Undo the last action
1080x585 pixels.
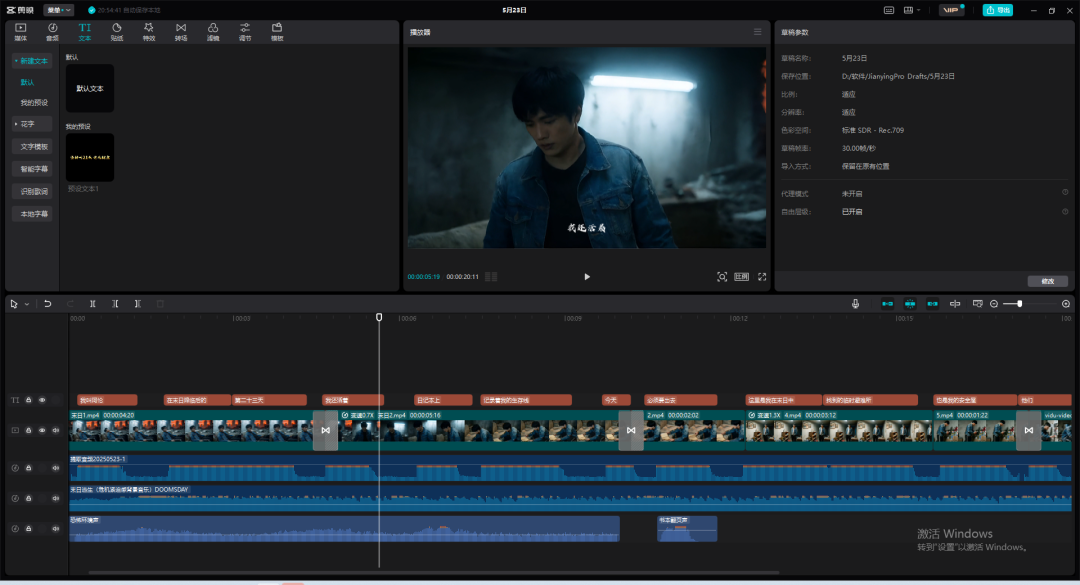click(x=48, y=304)
